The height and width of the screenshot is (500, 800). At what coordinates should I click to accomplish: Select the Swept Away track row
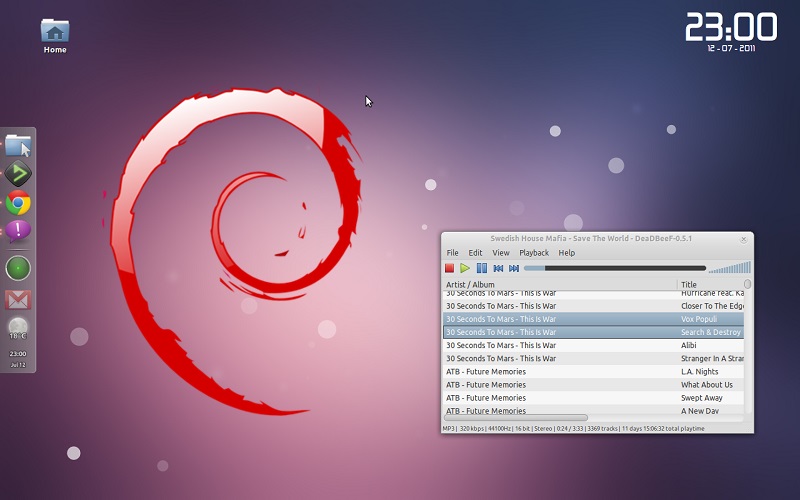[593, 398]
